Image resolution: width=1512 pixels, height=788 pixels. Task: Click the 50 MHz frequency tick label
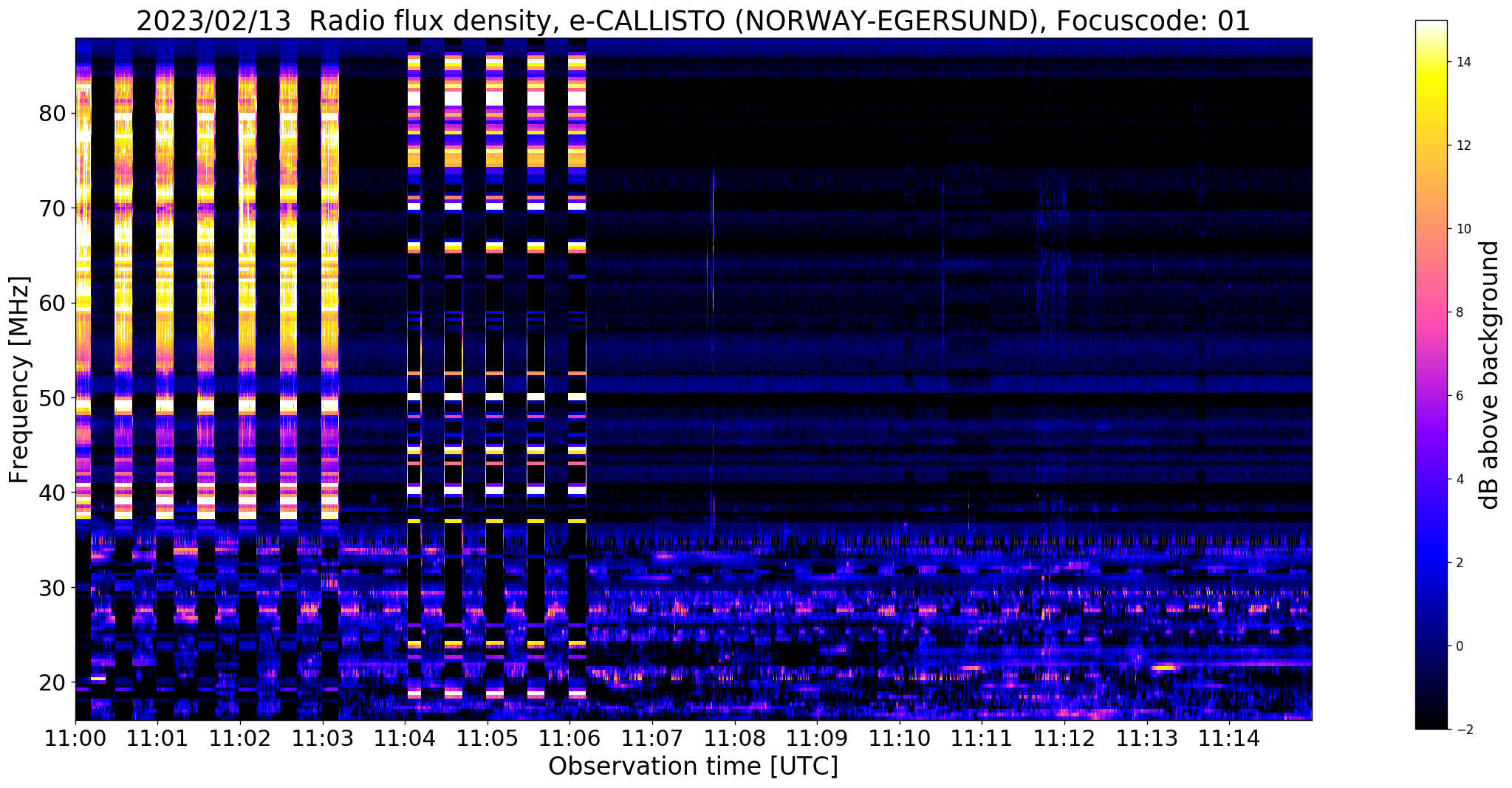tap(52, 397)
